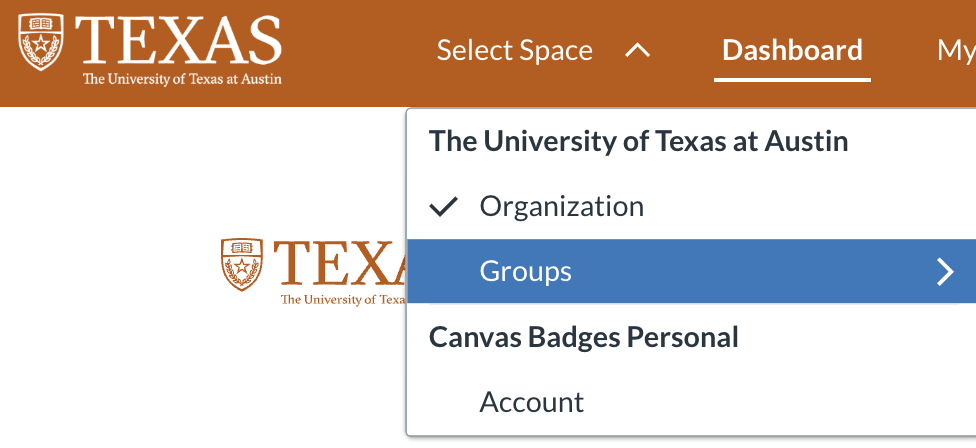Click the small university name under the body logo
This screenshot has height=448, width=976.
pos(342,299)
